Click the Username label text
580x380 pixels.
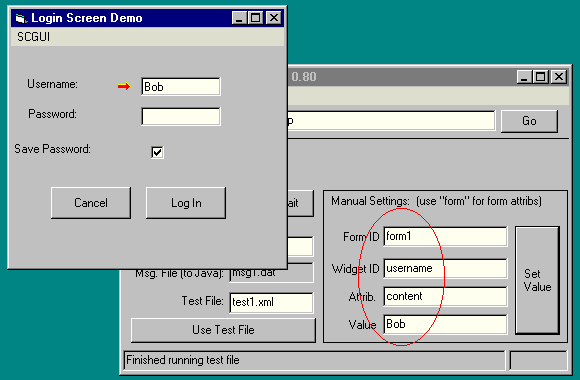(x=52, y=84)
